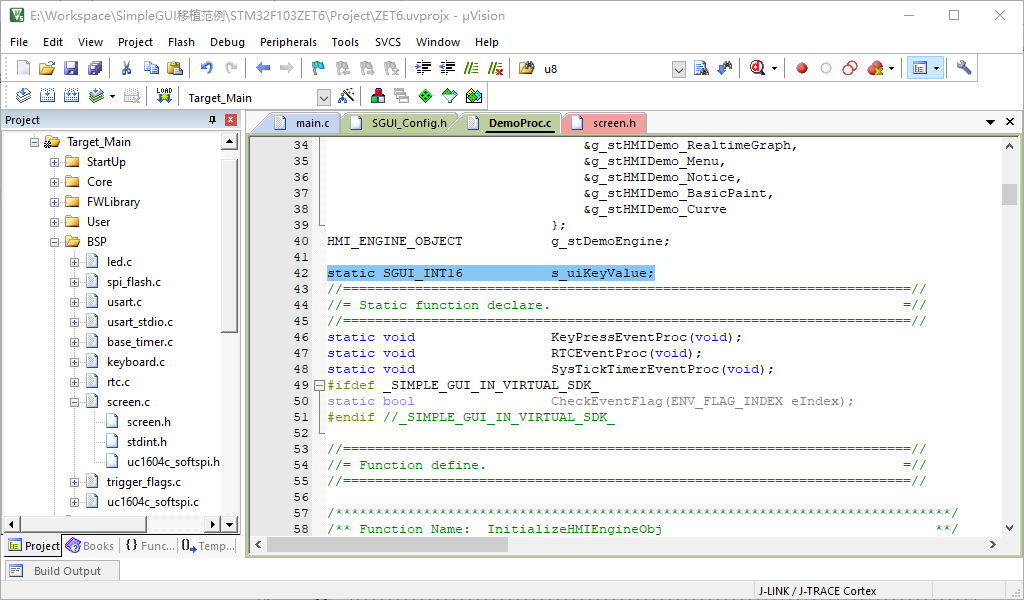Open the Flash menu

pyautogui.click(x=182, y=42)
